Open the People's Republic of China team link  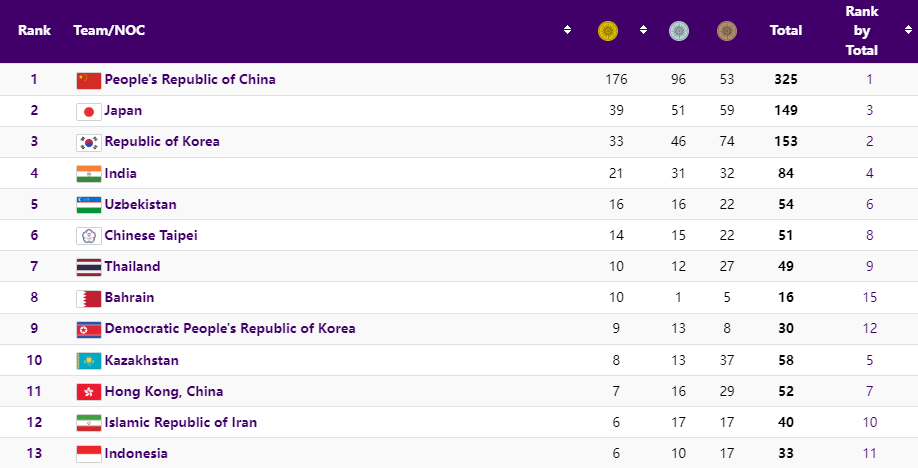coord(190,80)
